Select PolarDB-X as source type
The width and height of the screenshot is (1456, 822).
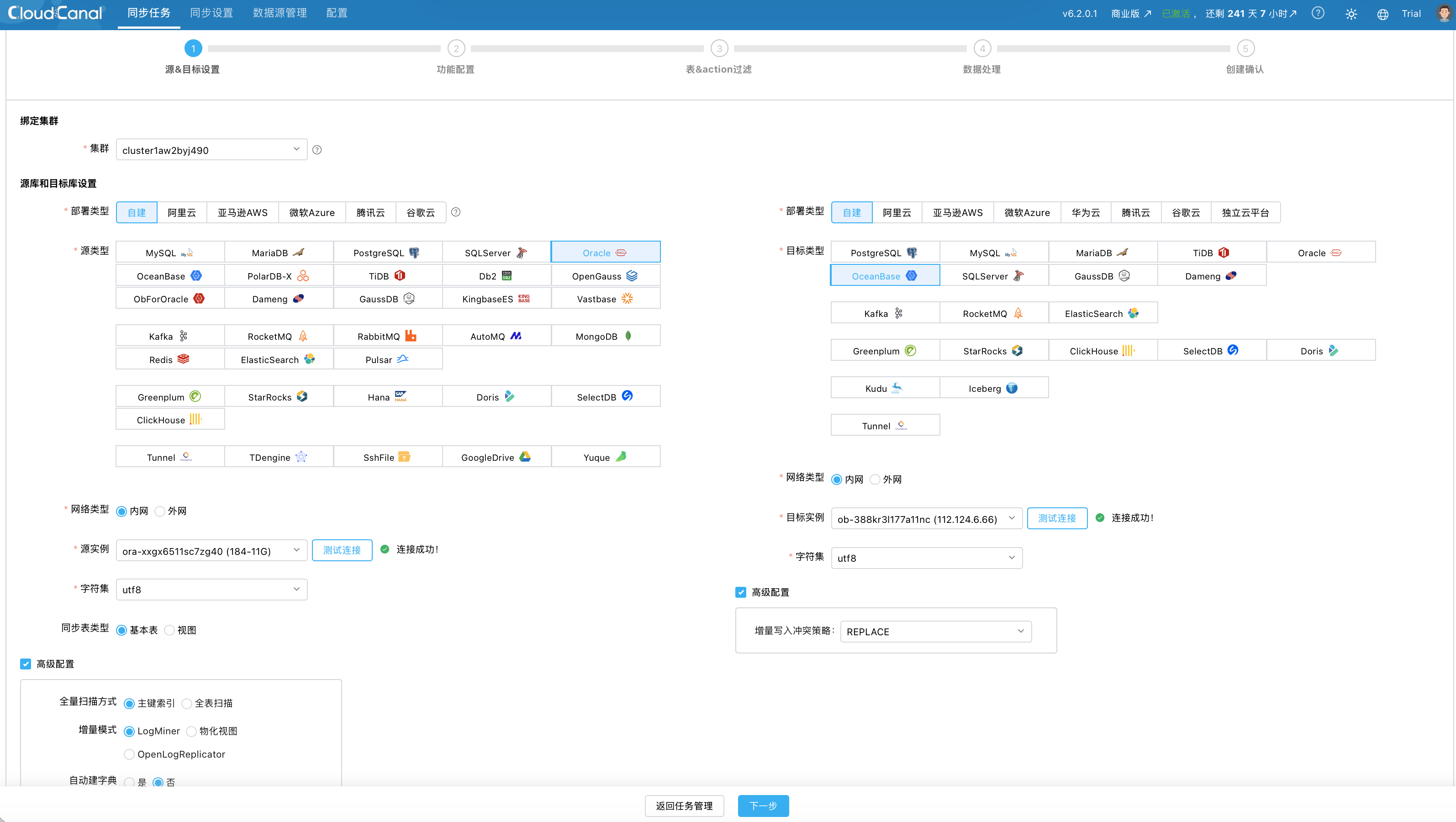point(279,275)
